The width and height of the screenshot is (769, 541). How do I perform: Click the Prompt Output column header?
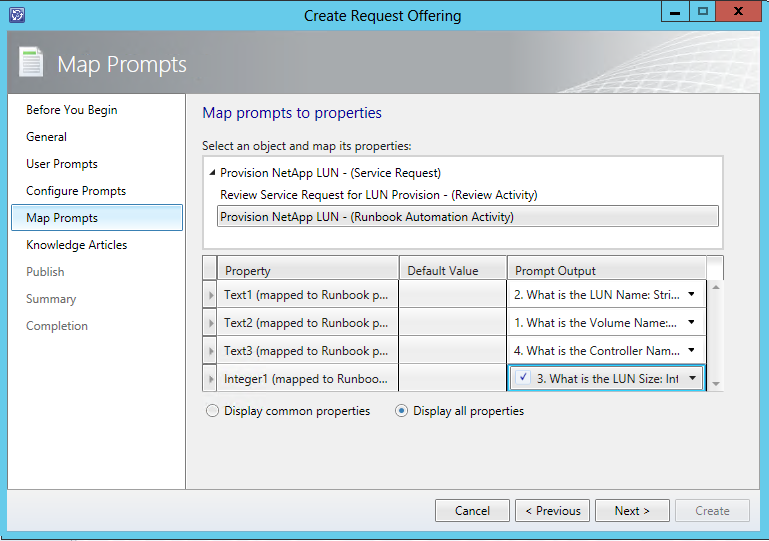607,268
